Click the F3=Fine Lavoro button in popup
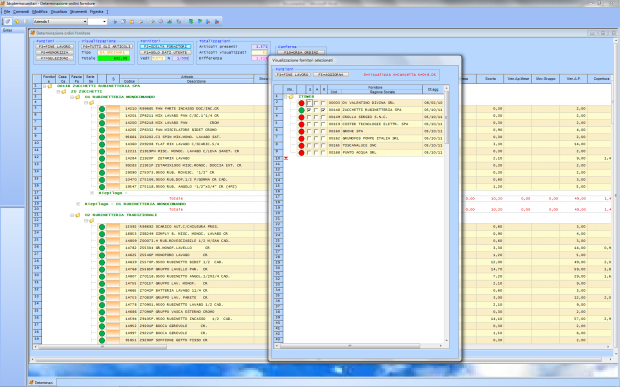 (293, 75)
